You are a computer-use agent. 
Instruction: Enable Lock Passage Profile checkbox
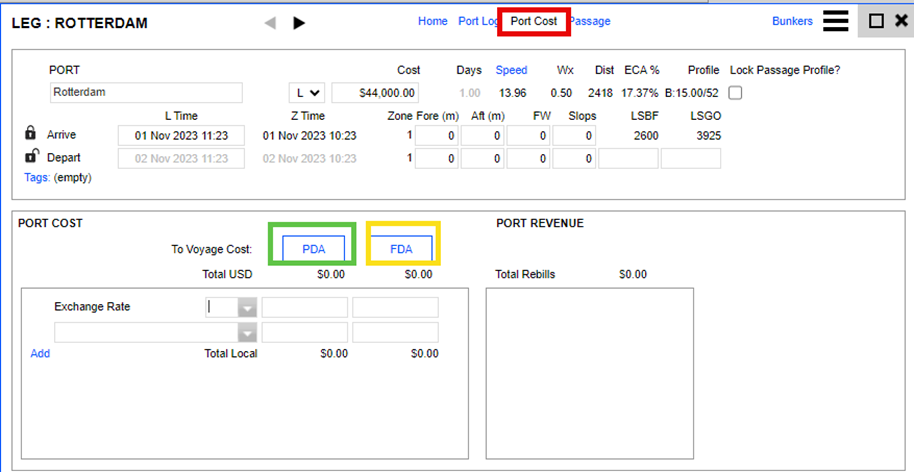click(736, 93)
